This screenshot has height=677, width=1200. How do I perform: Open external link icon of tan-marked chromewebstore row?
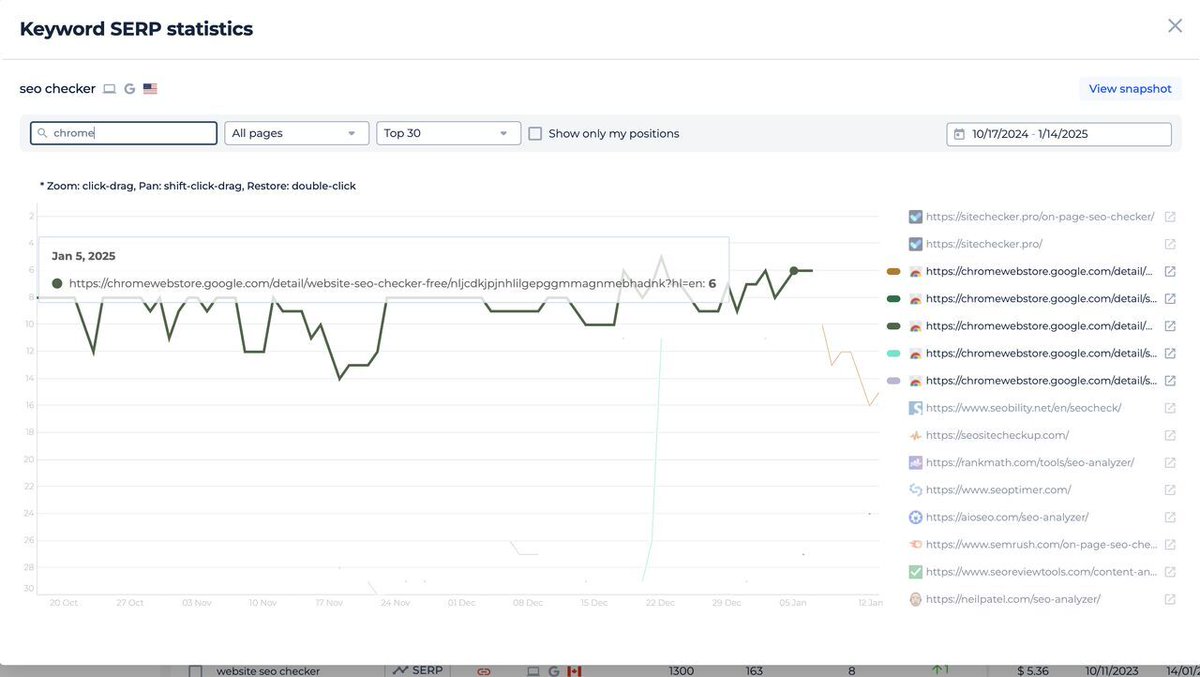(1170, 271)
